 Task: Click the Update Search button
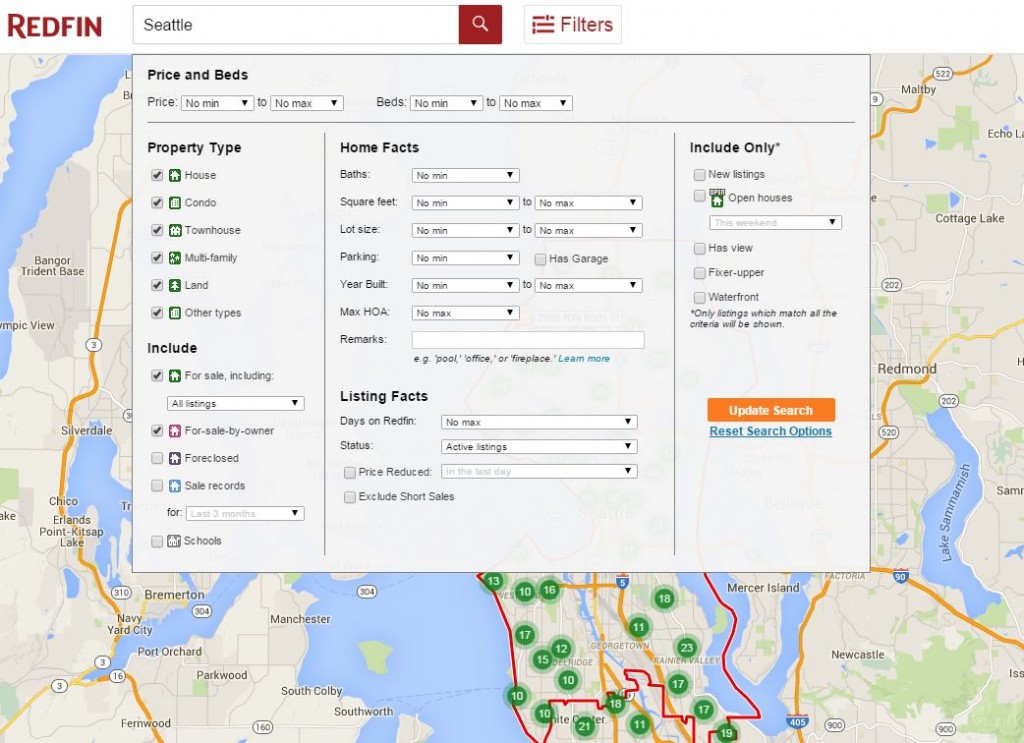click(x=770, y=410)
